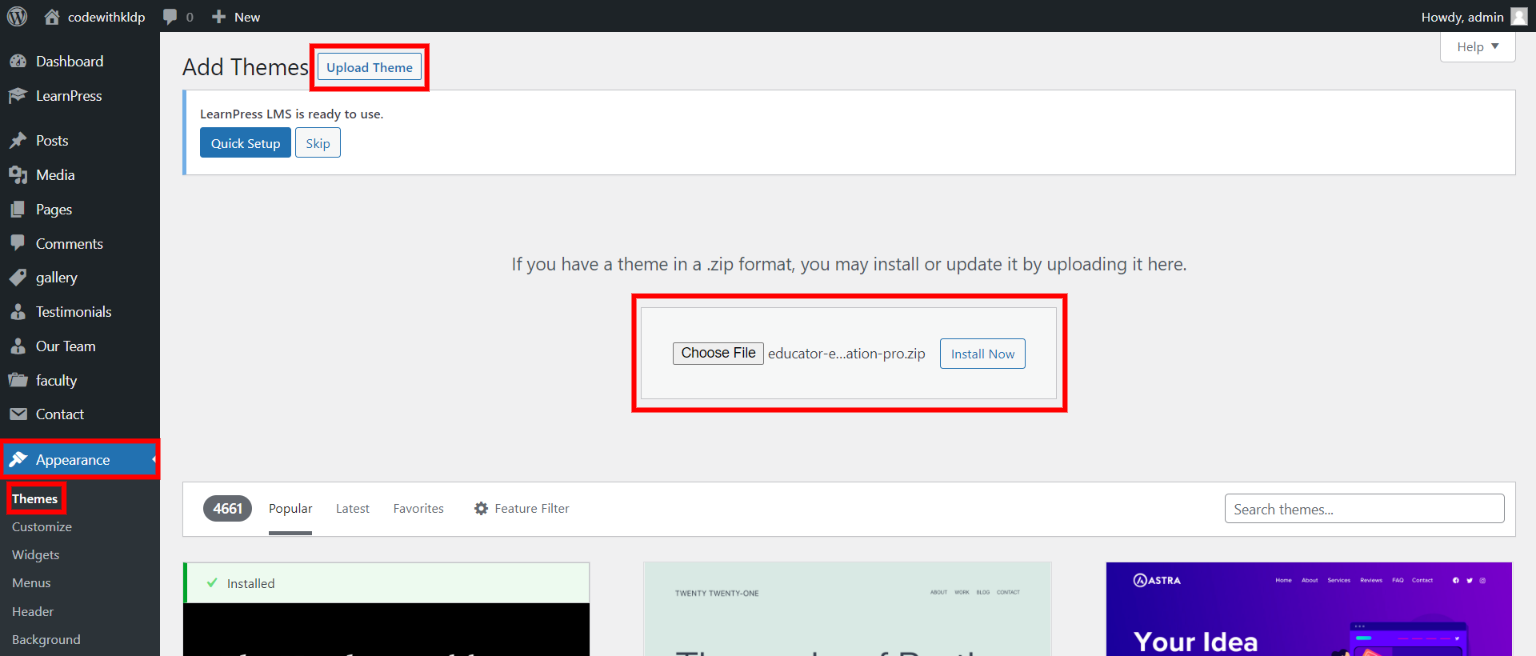Collapse the Appearance submenu arrow
1536x656 pixels.
click(155, 460)
